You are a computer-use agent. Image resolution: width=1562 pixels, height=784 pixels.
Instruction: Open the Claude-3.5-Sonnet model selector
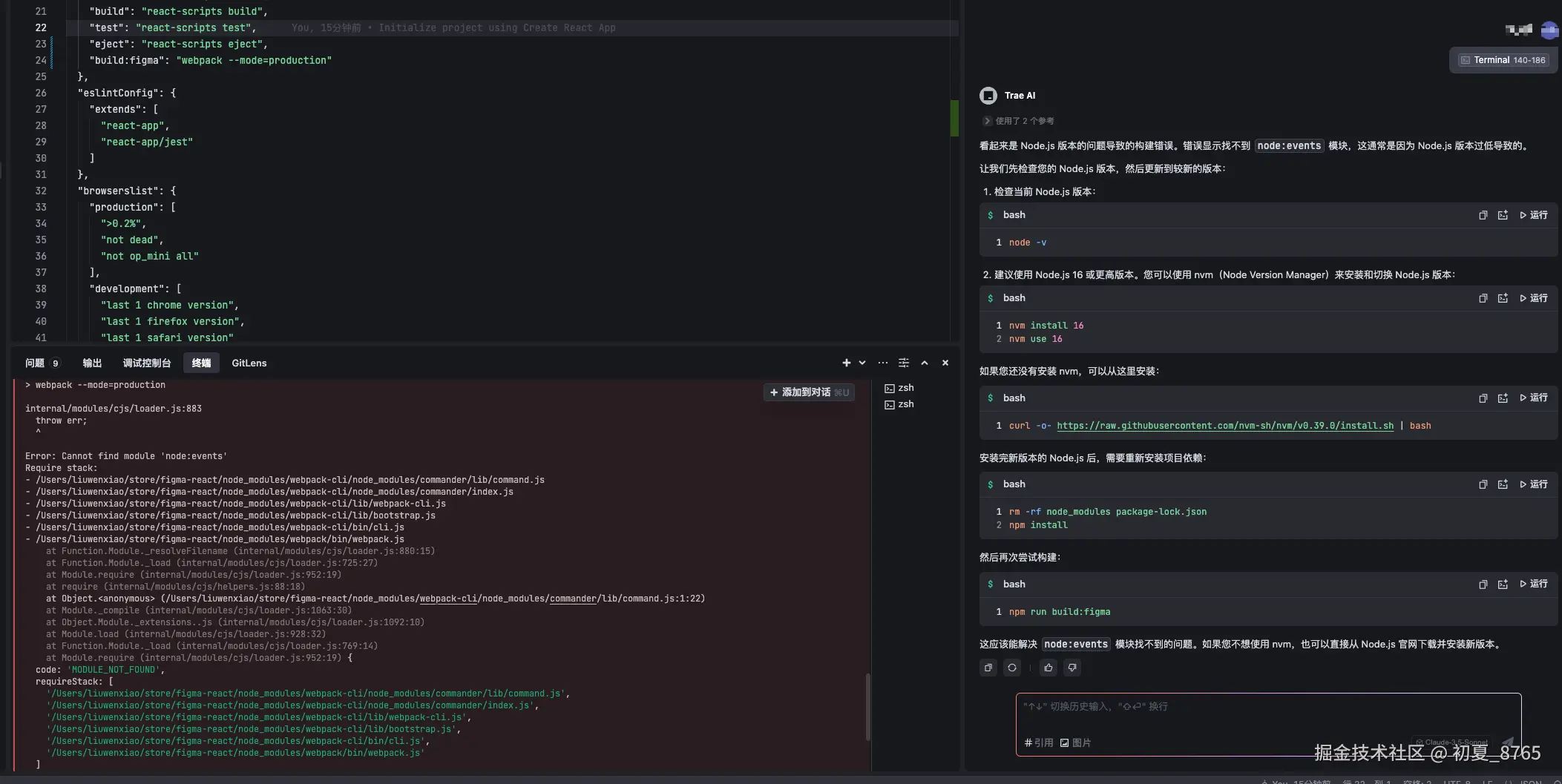click(x=1451, y=742)
